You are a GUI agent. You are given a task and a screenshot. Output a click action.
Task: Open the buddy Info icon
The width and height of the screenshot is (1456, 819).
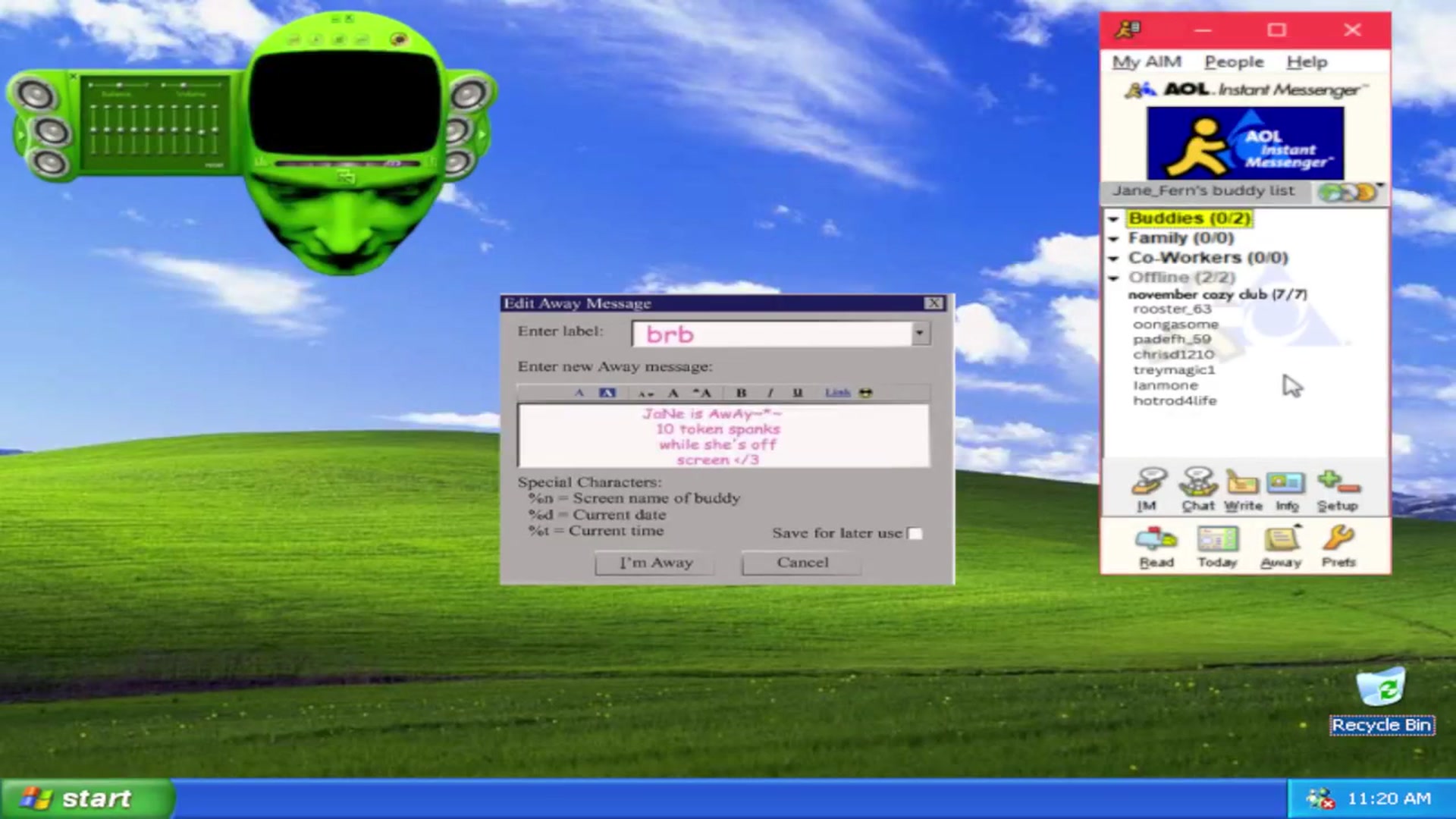(1286, 490)
